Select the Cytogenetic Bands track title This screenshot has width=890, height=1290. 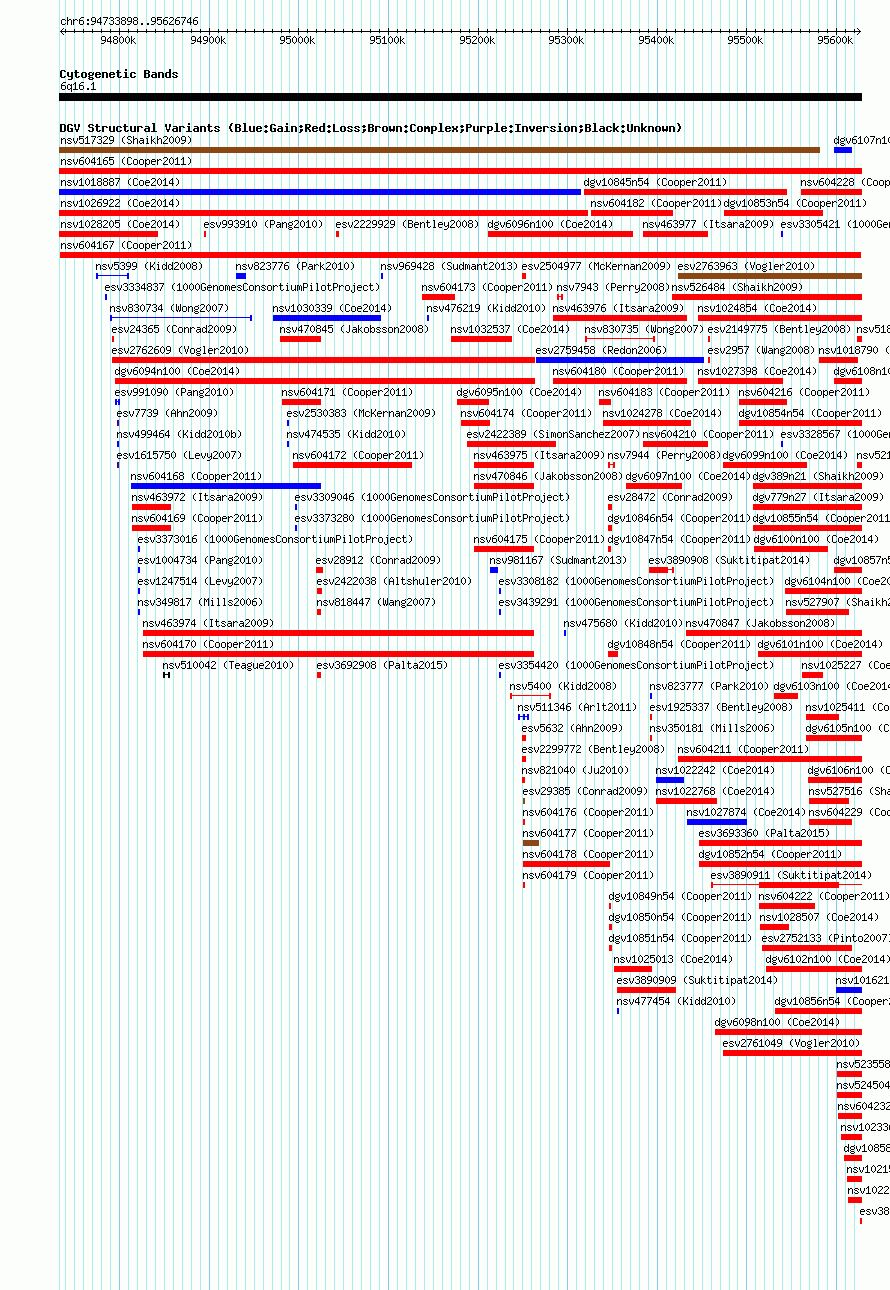(119, 74)
